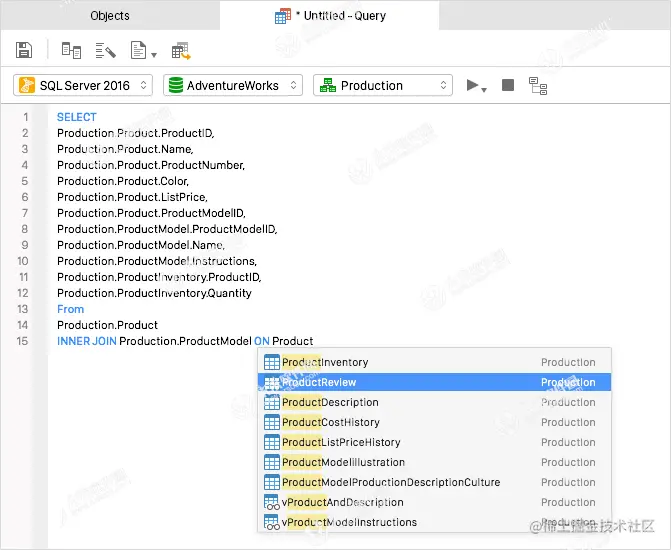Click the Beautify SQL icon
Image resolution: width=671 pixels, height=550 pixels.
pyautogui.click(x=106, y=51)
